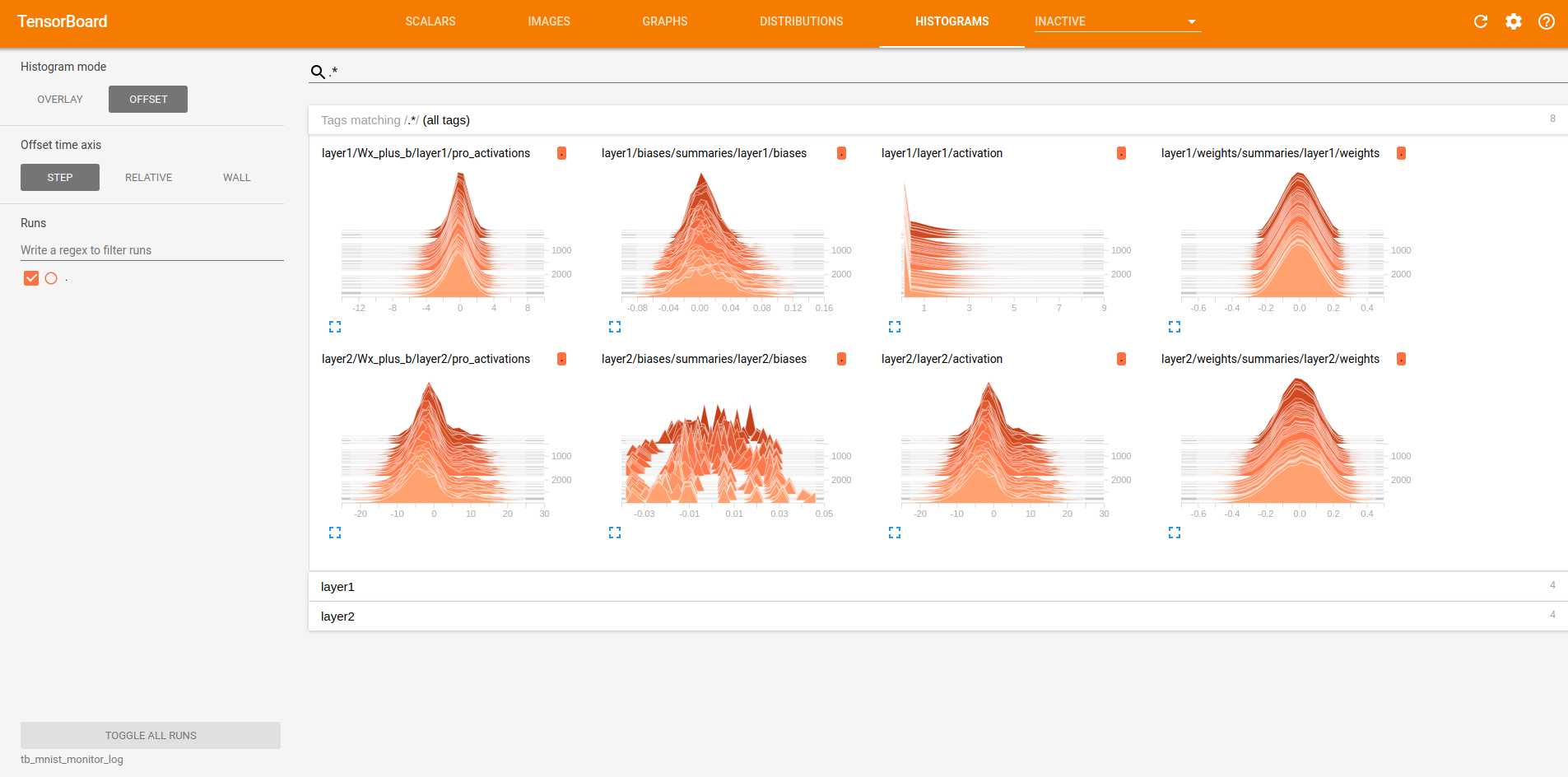Click run badge next to layer1 weights
1568x777 pixels.
click(x=1401, y=153)
